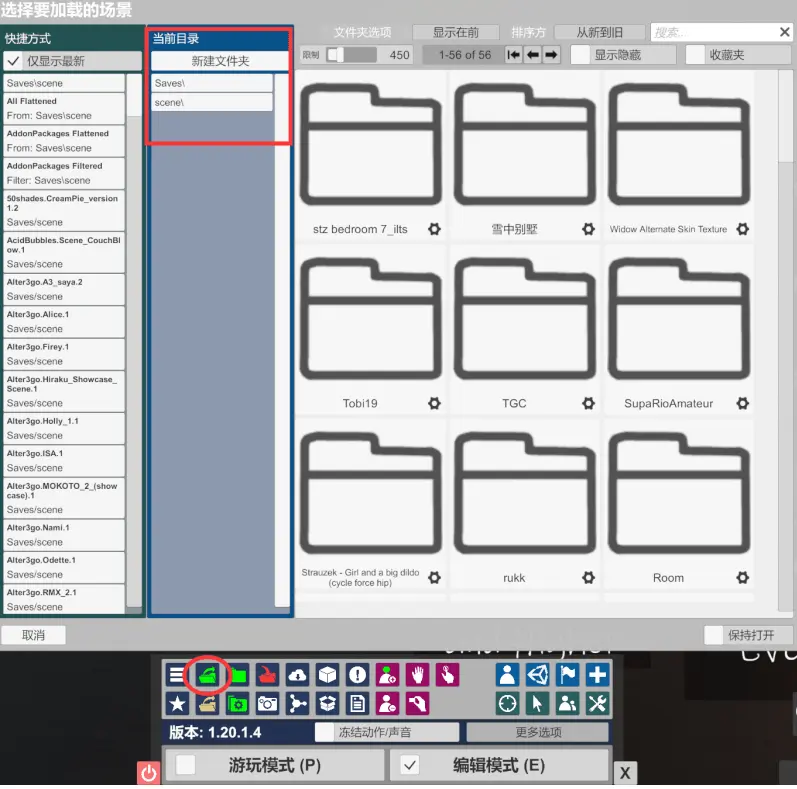The height and width of the screenshot is (789, 797).
Task: Select the scene\ path entry in 当前目录
Action: (211, 103)
